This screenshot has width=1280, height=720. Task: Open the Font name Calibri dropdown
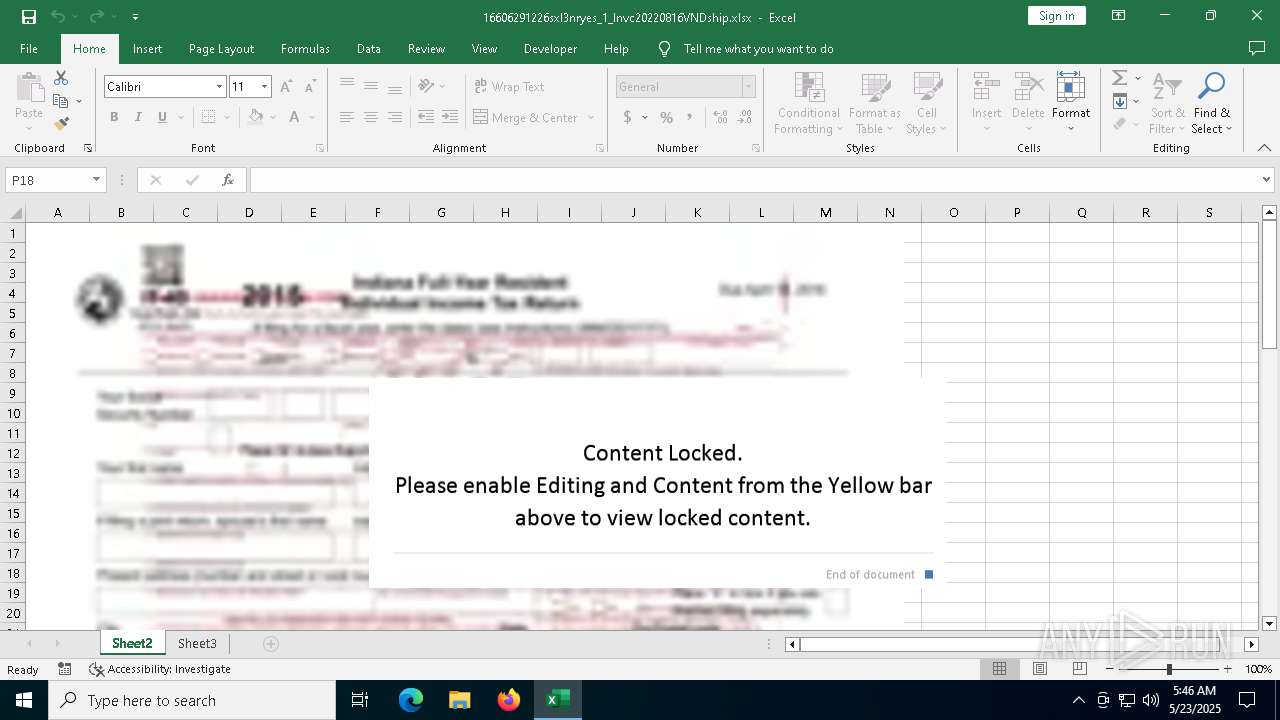pos(219,87)
